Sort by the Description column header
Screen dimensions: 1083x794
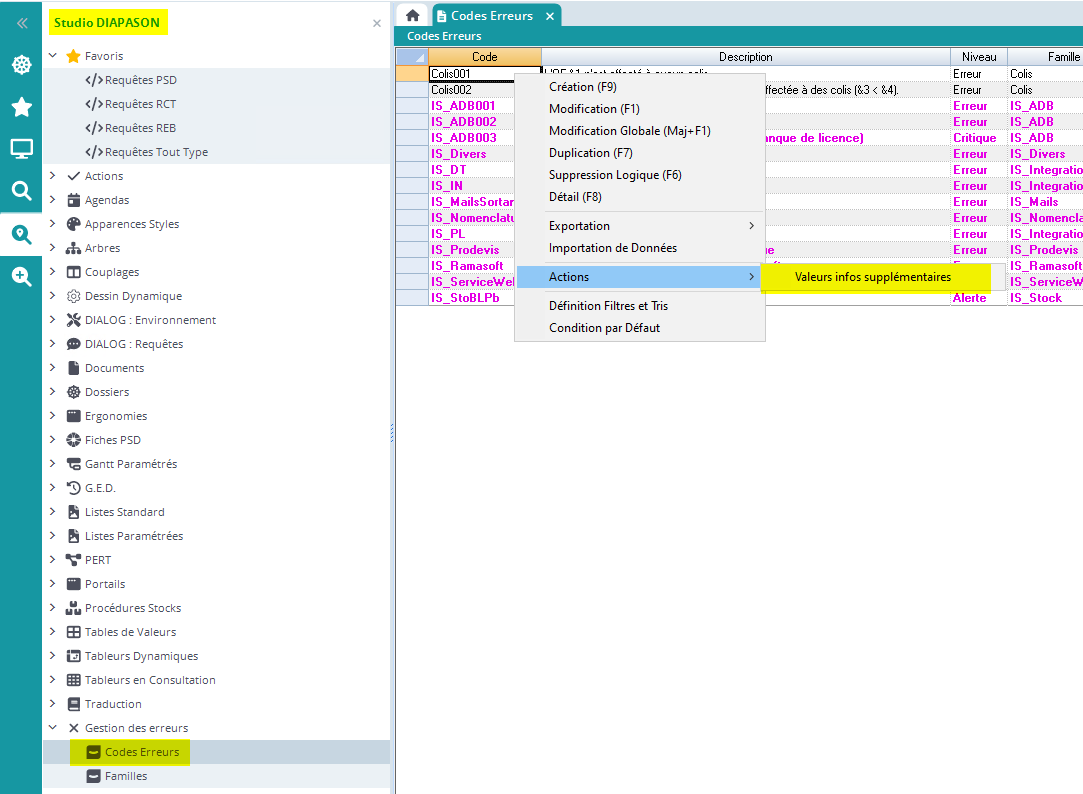745,57
